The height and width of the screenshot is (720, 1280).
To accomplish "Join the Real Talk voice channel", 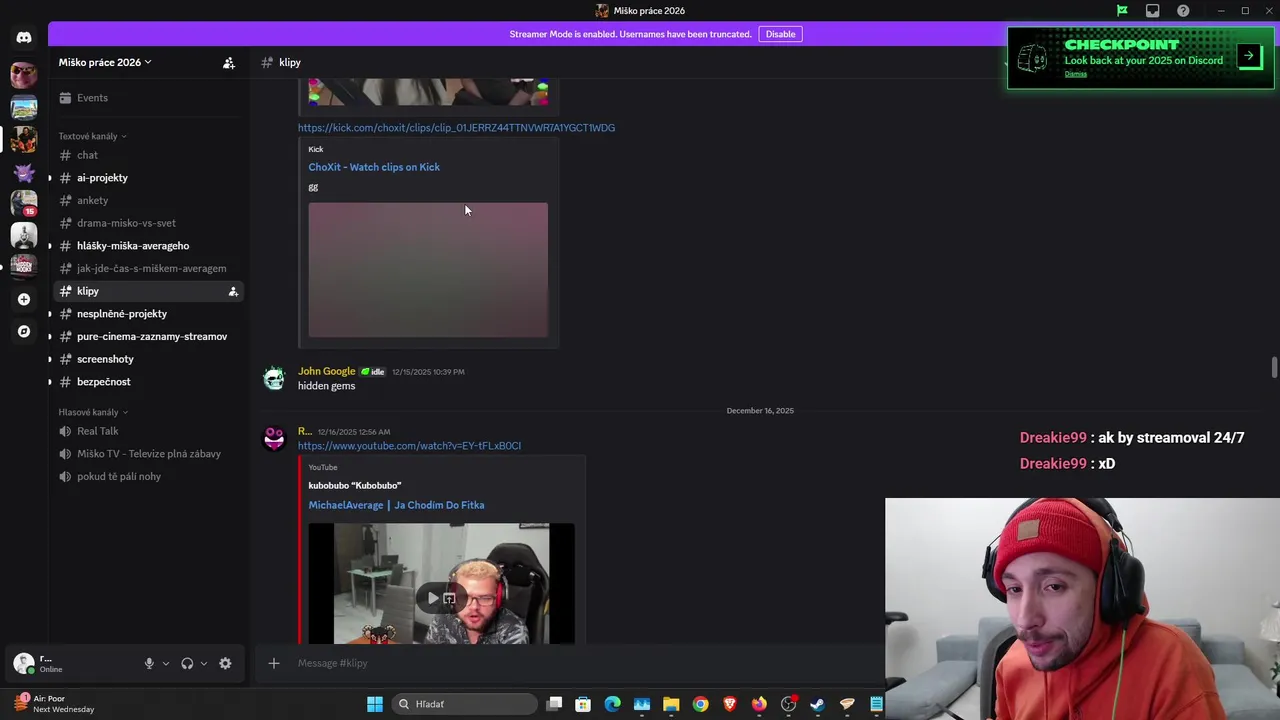I will pyautogui.click(x=148, y=431).
